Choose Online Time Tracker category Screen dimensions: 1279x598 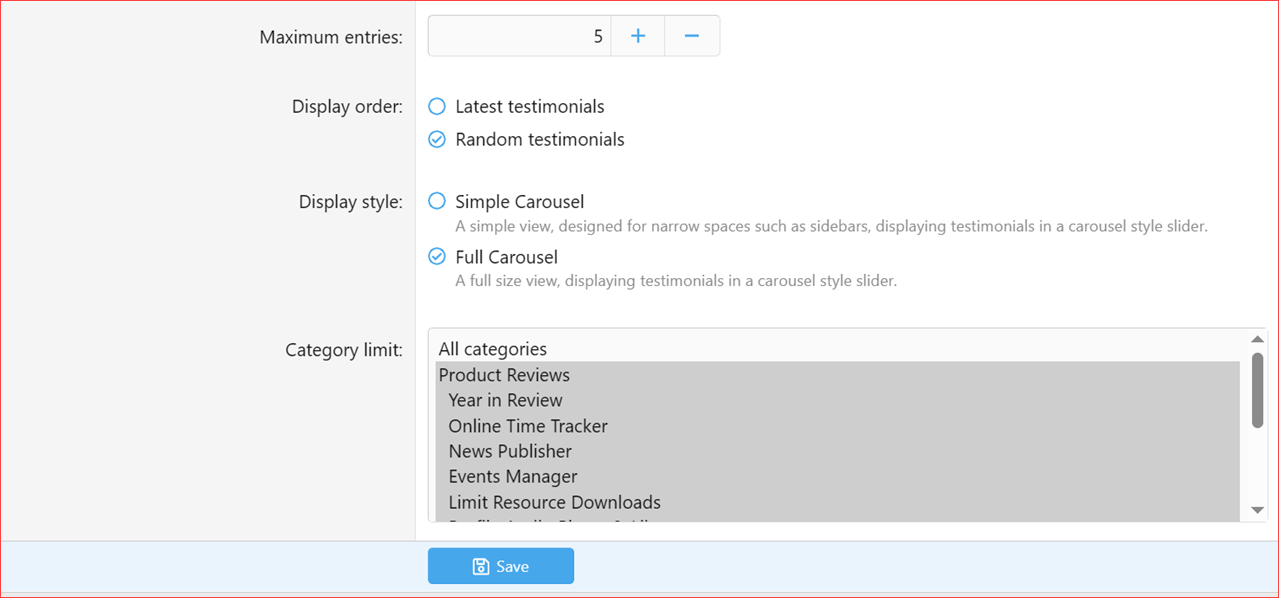[527, 426]
